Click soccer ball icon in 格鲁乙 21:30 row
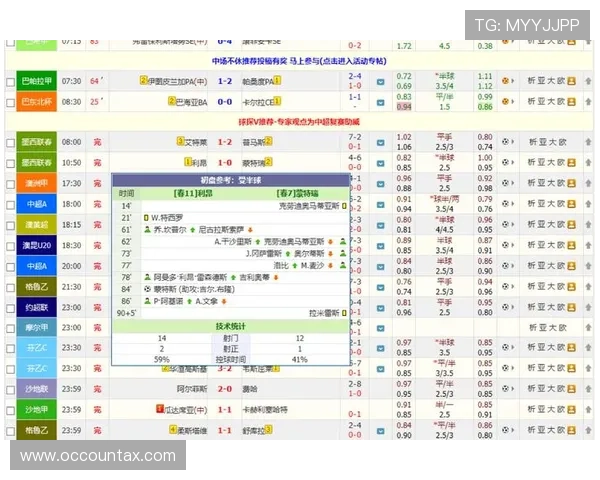This screenshot has width=600, height=480. (x=505, y=287)
